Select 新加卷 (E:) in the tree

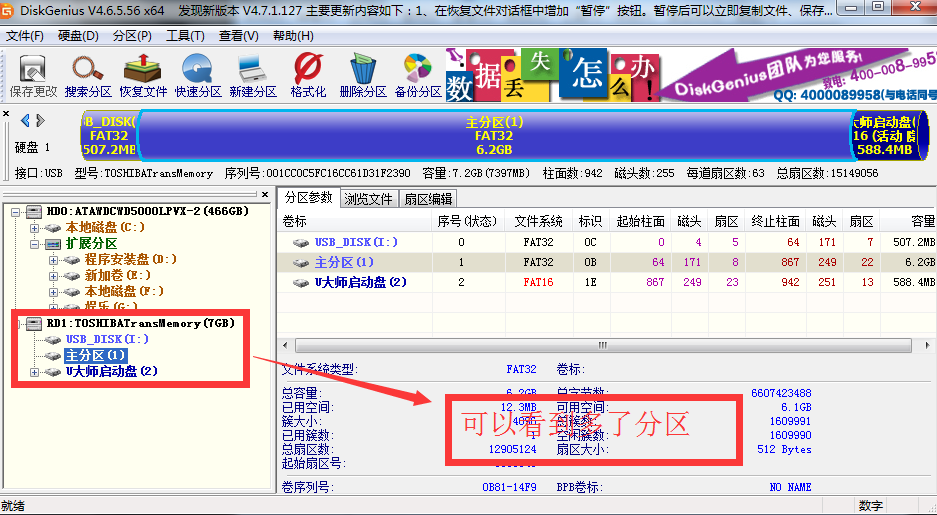117,275
